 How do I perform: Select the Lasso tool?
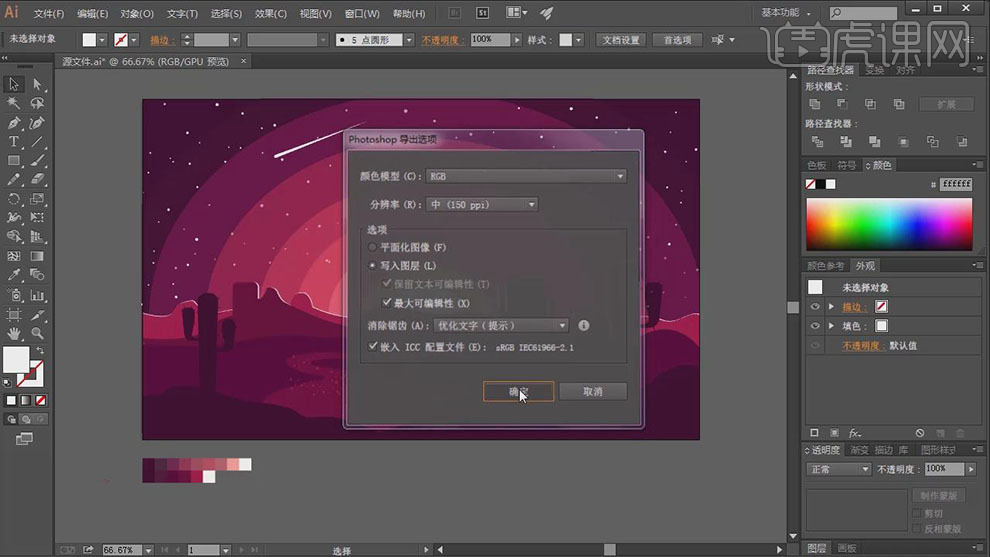tap(37, 103)
